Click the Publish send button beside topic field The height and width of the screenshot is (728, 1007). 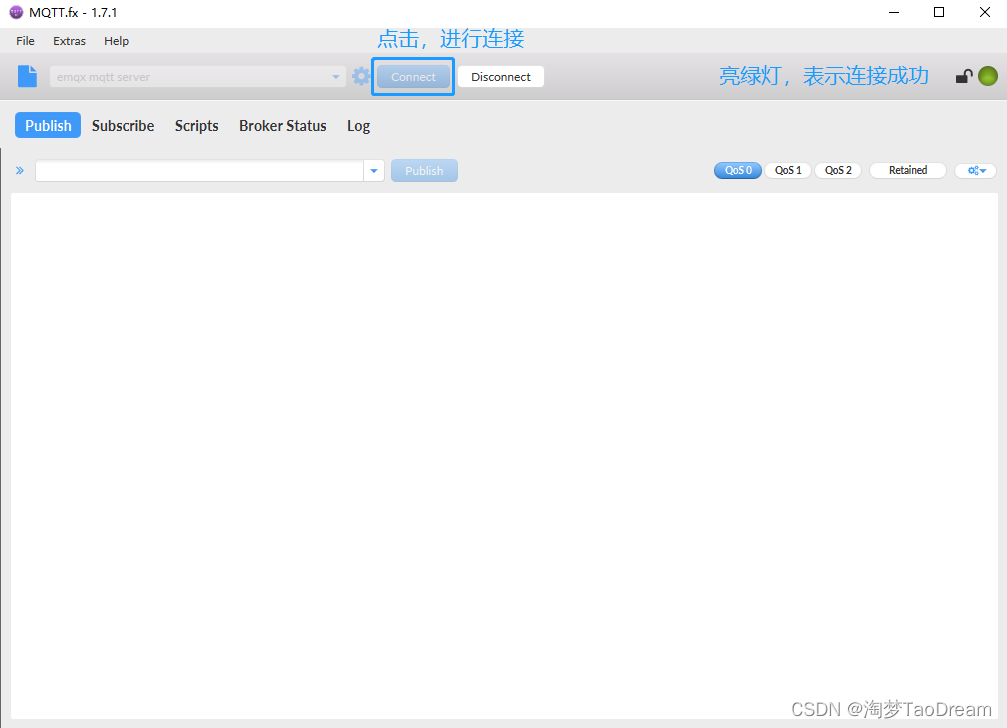[424, 171]
